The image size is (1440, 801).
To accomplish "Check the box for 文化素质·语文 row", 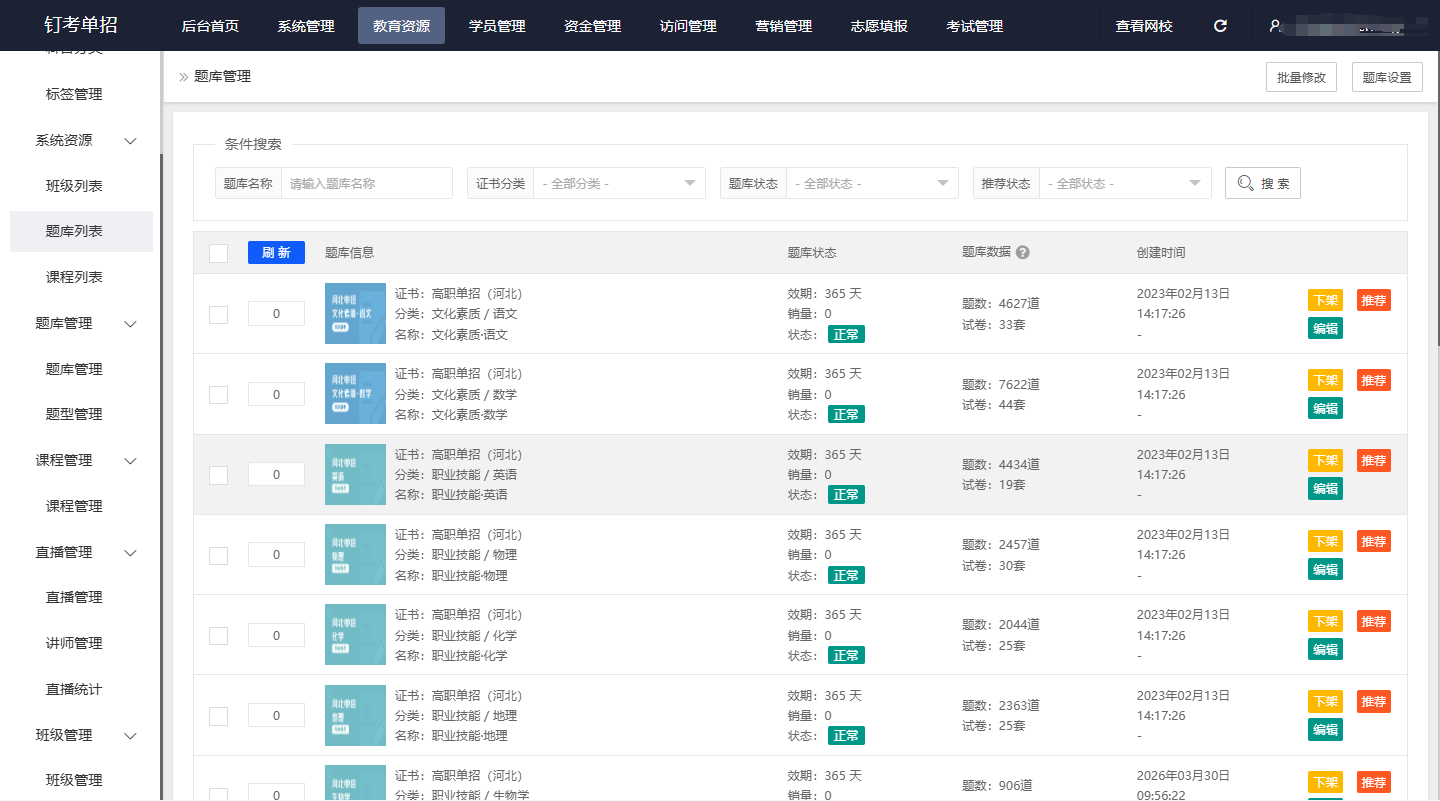I will (x=218, y=314).
